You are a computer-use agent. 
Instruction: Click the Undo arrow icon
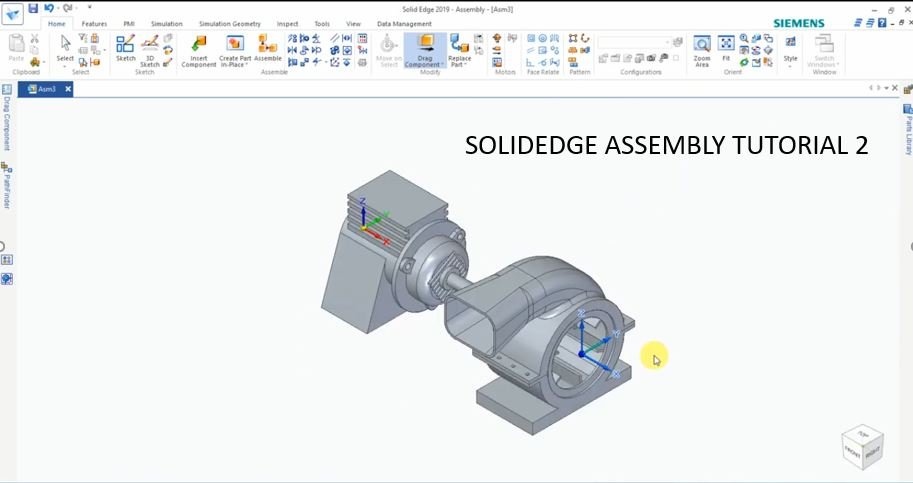click(x=49, y=8)
